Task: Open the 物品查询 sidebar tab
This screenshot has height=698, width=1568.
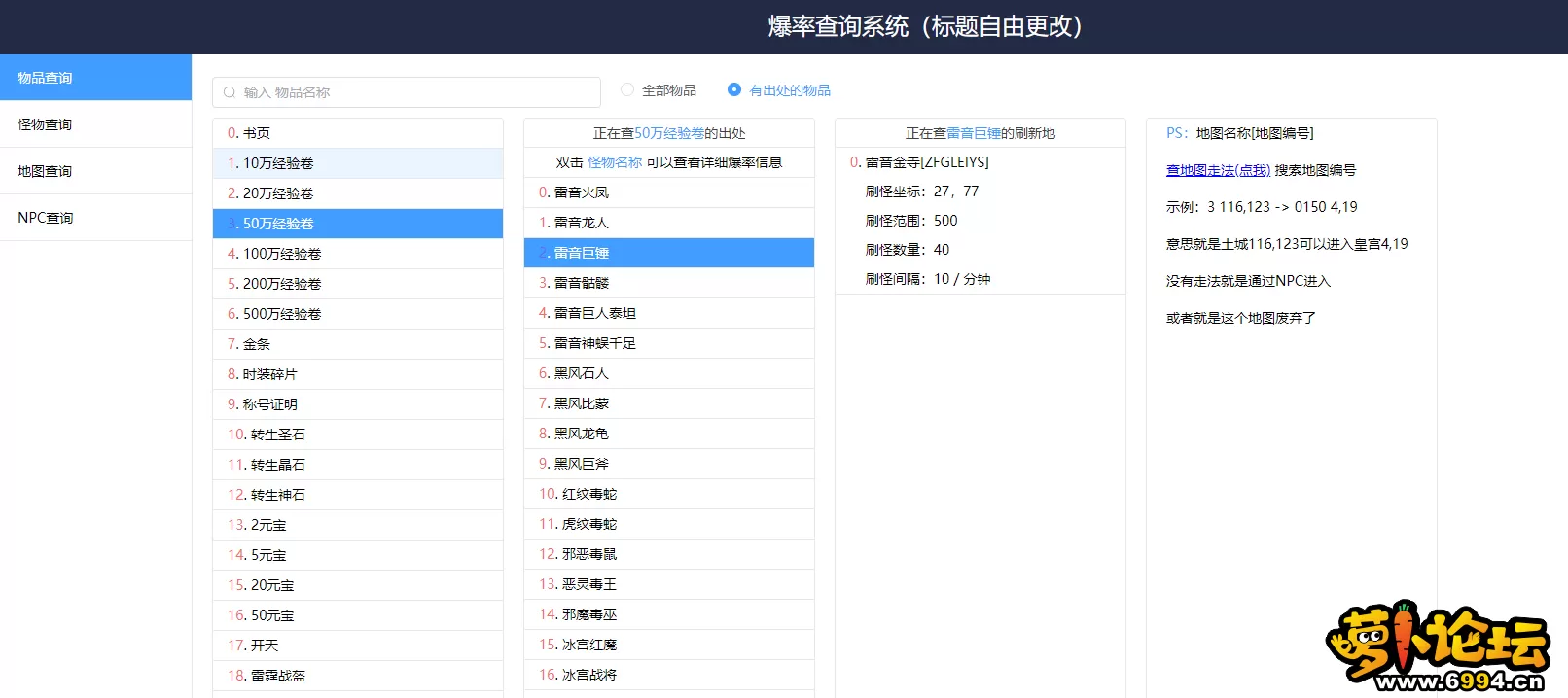Action: pos(95,78)
